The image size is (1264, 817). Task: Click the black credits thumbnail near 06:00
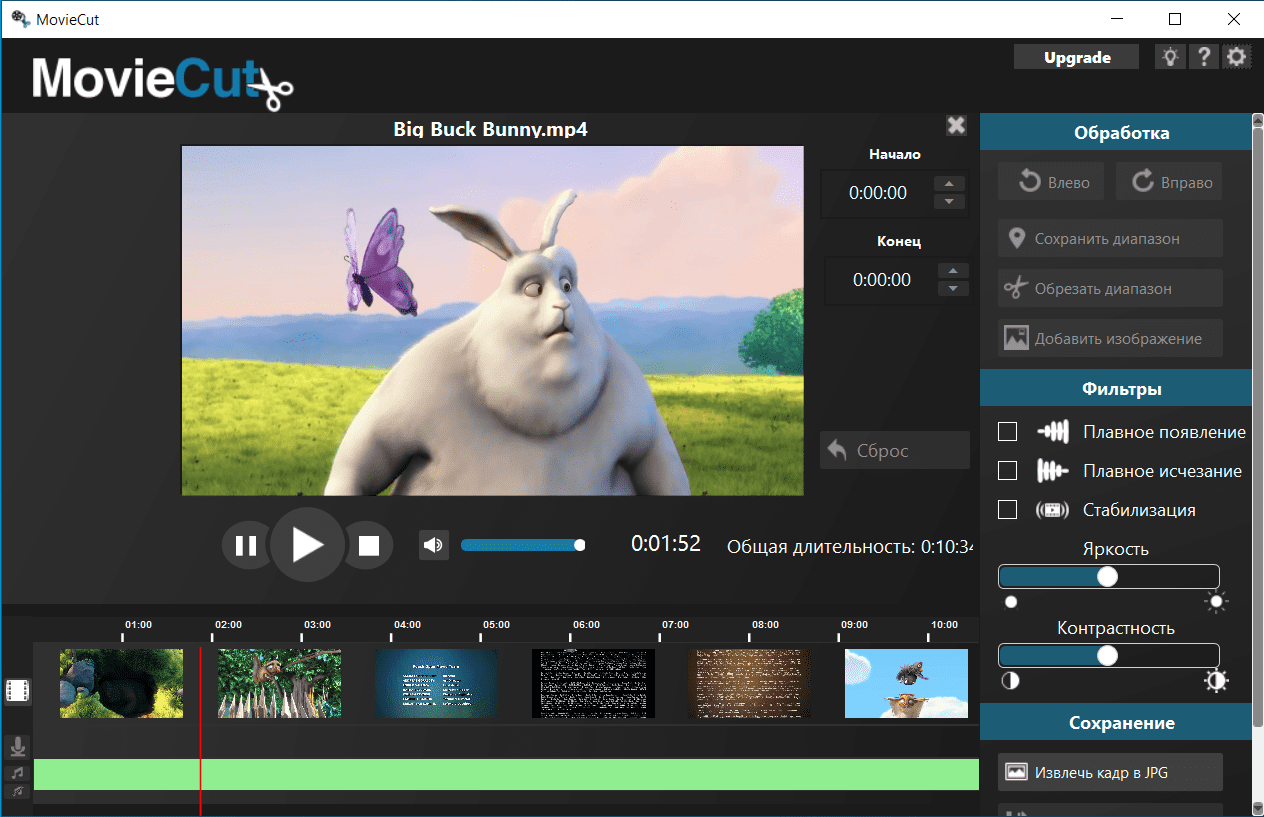(x=593, y=683)
